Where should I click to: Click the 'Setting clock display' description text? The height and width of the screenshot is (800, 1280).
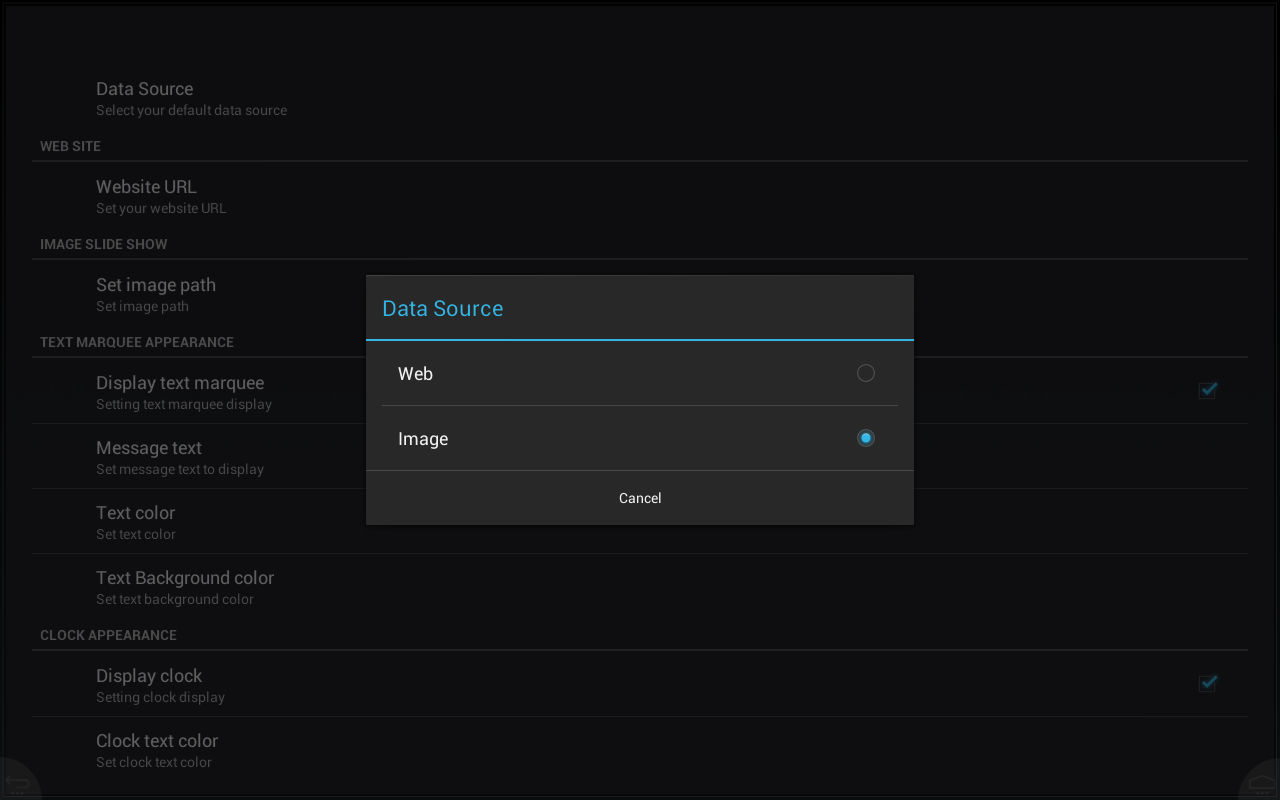[160, 698]
